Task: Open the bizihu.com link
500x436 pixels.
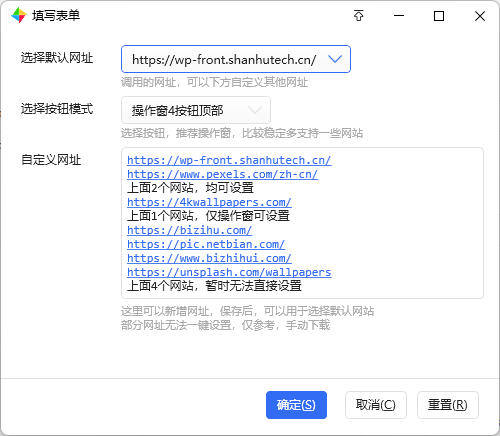Action: click(x=189, y=230)
